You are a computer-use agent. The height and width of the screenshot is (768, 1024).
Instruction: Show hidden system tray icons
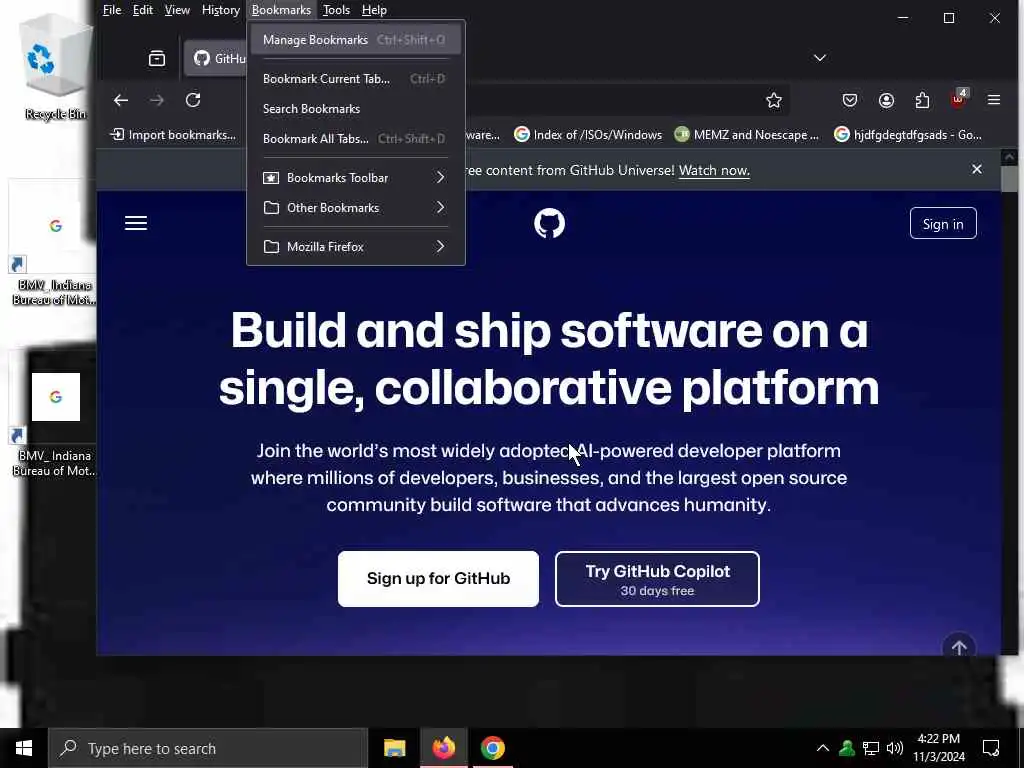[823, 748]
